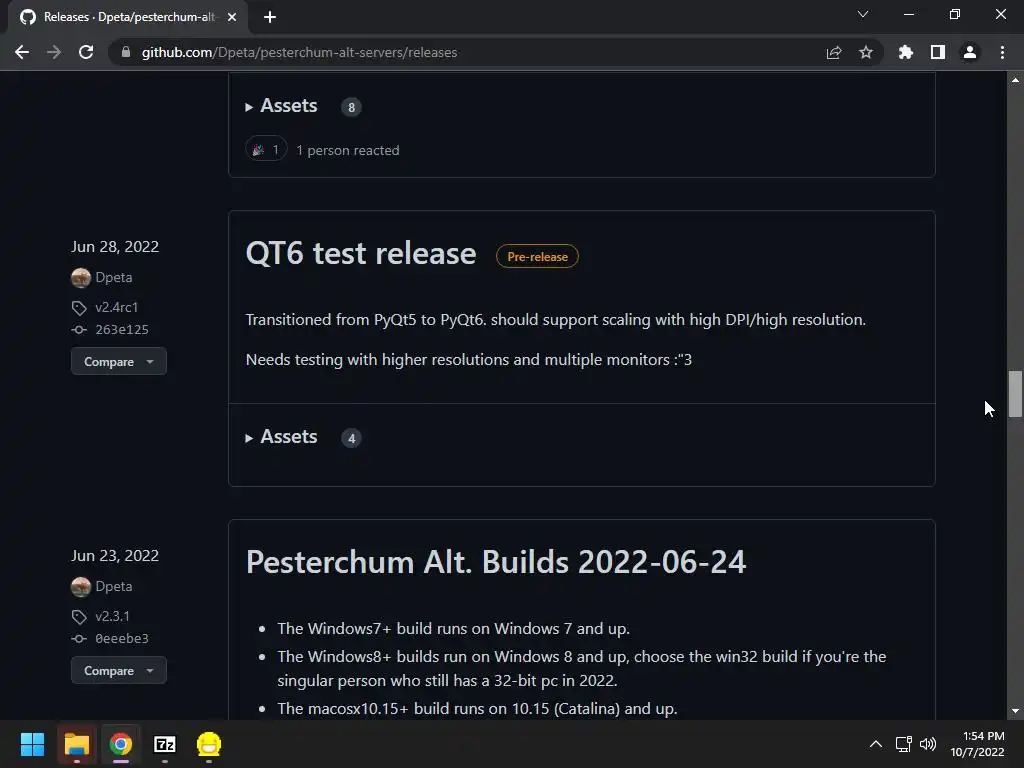Show hidden system tray icons
This screenshot has height=768, width=1024.
click(876, 744)
